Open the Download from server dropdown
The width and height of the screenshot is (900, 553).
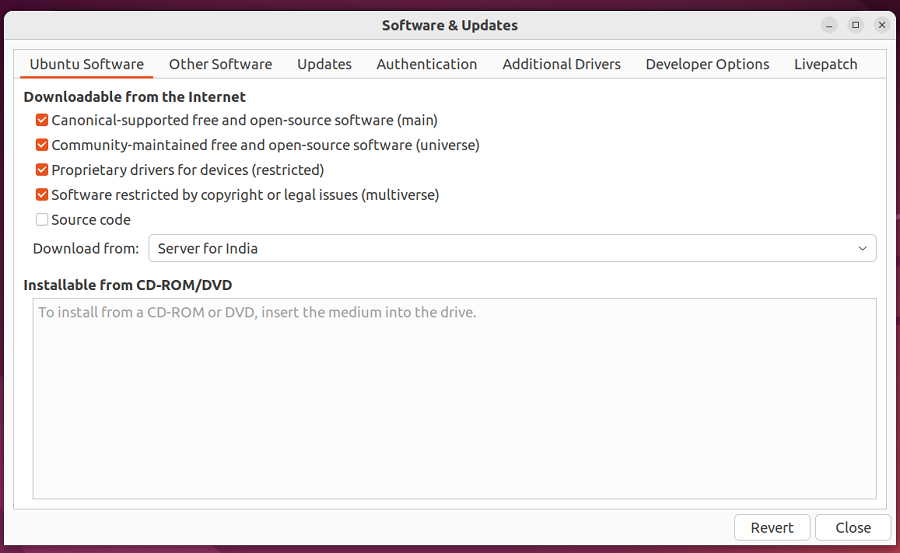[512, 248]
